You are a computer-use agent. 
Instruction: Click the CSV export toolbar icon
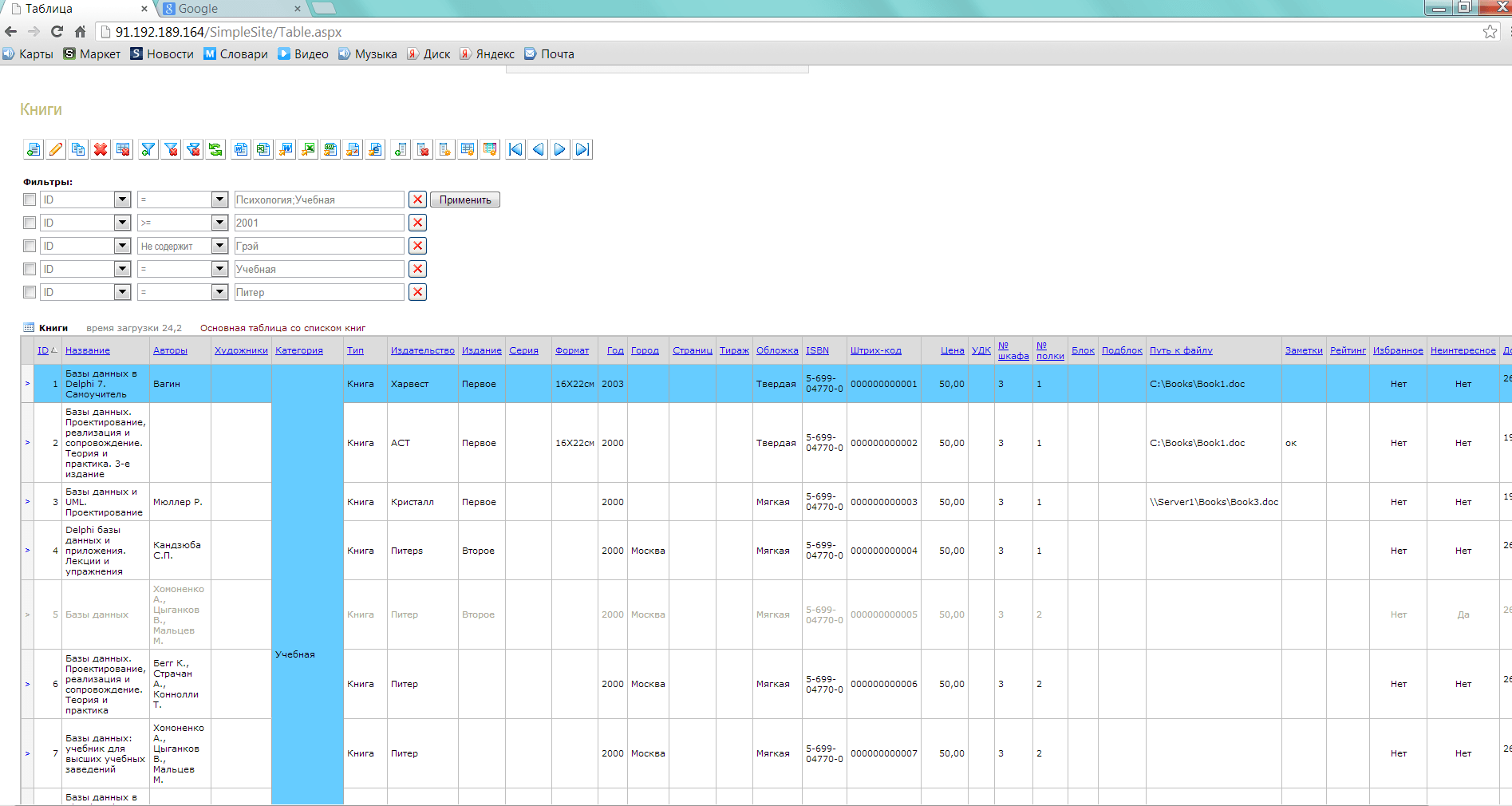[x=330, y=149]
